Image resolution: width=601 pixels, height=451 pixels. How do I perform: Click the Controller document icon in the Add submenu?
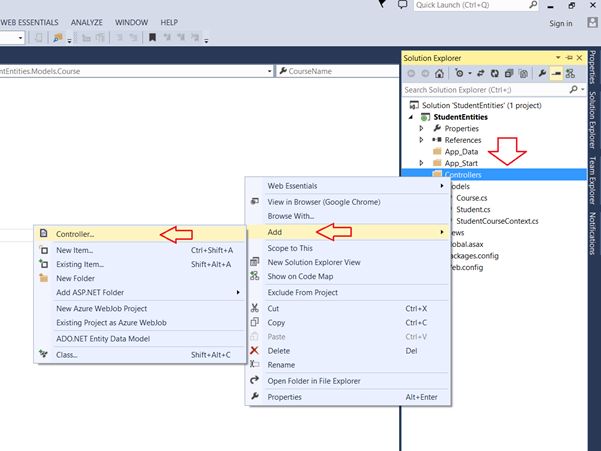[x=44, y=233]
